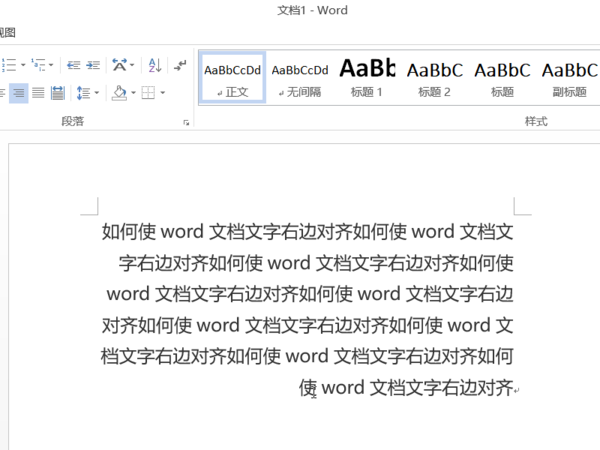Apply the 无间隔 style
This screenshot has width=600, height=450.
(300, 78)
